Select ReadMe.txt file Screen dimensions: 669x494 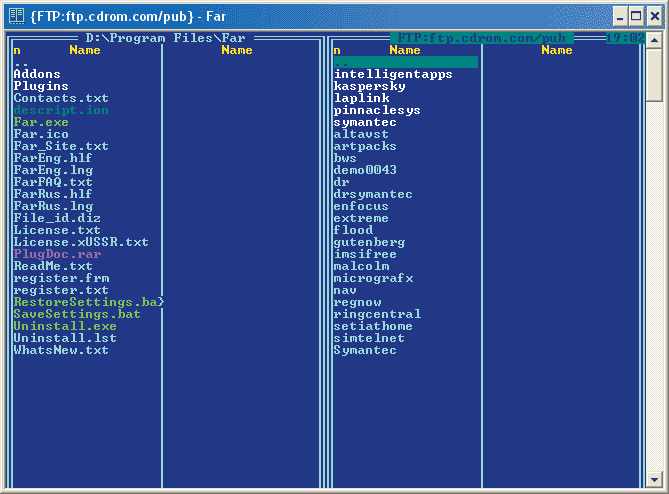[53, 266]
